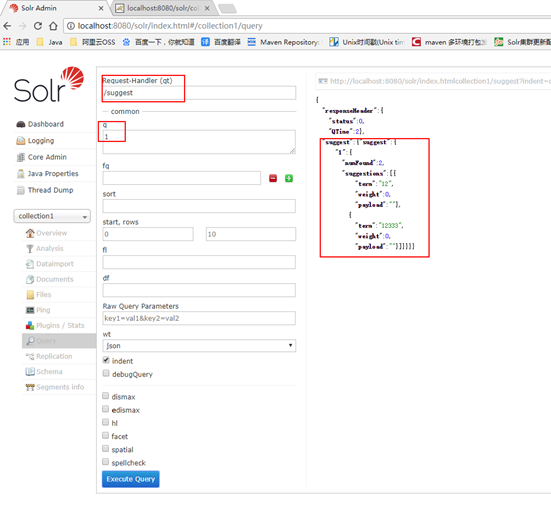Click the Execute Query button
The width and height of the screenshot is (551, 510).
tap(131, 479)
